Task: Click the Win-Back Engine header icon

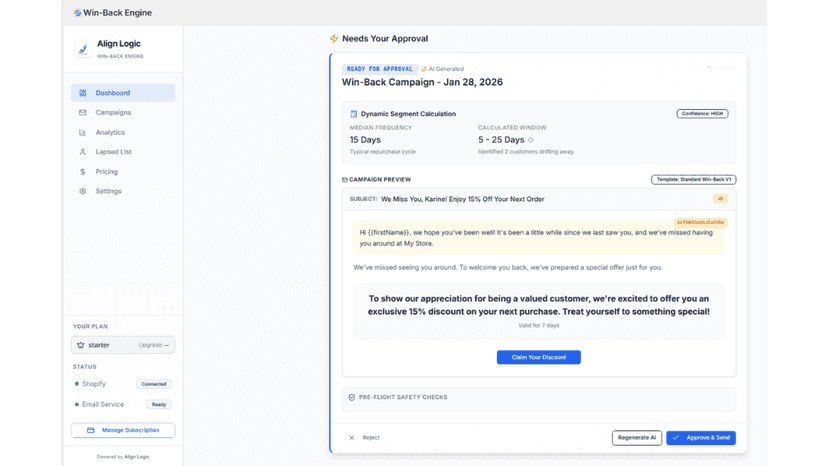Action: (78, 13)
